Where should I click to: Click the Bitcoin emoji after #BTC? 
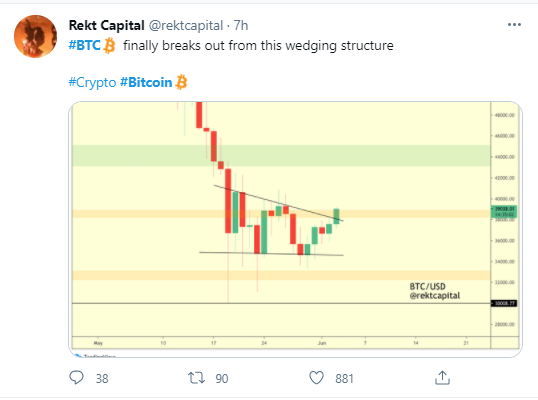(x=109, y=46)
